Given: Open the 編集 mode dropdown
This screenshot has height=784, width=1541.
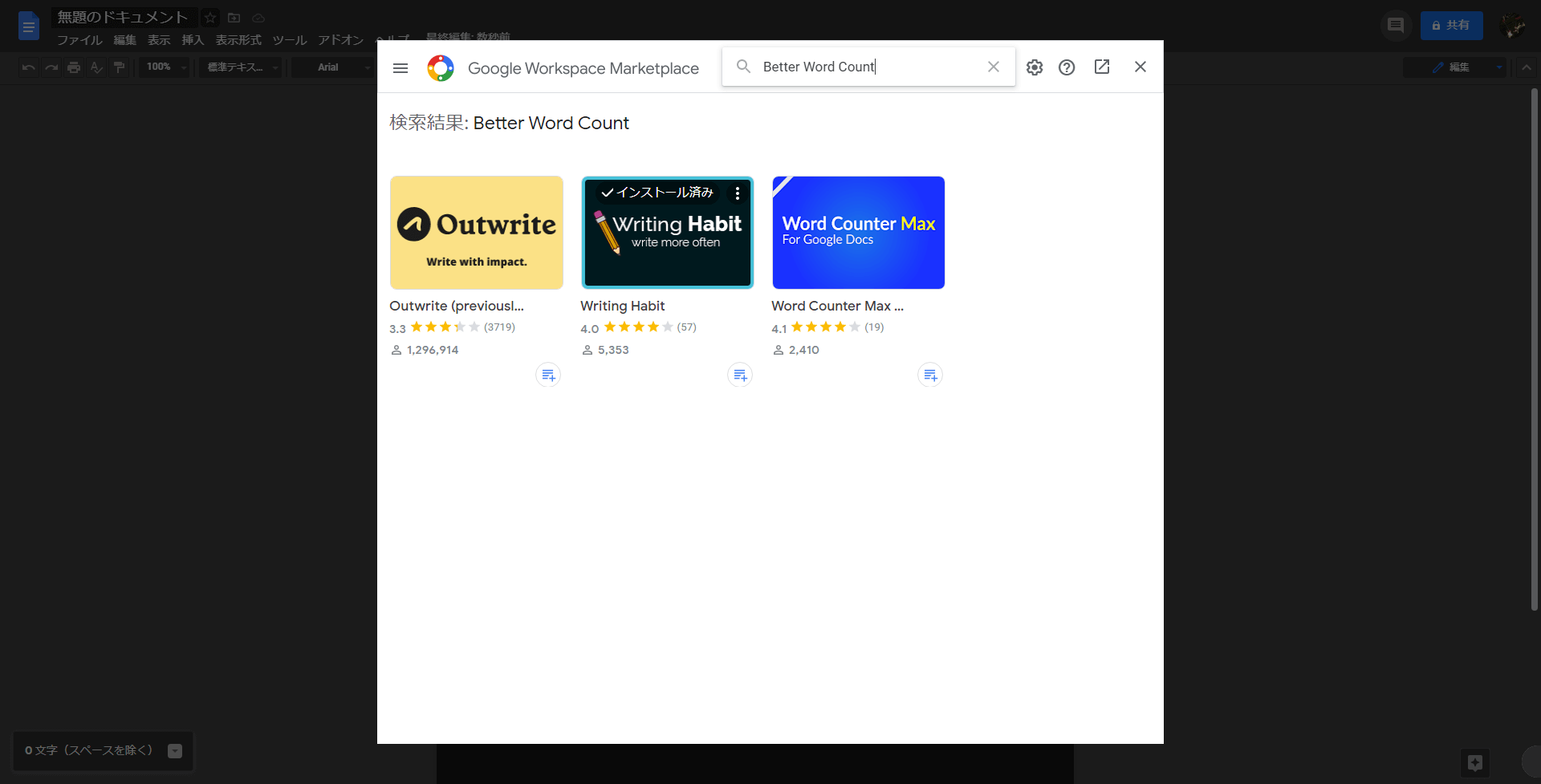Looking at the screenshot, I should 1455,67.
